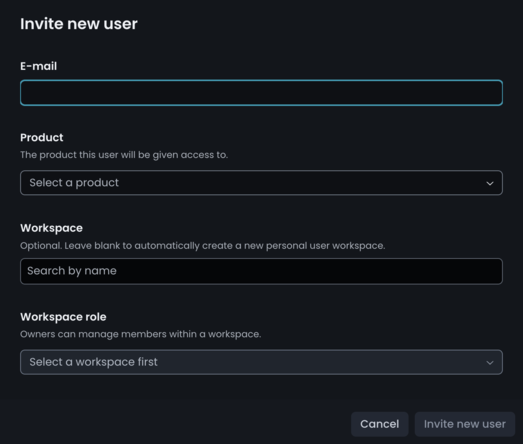Submit with the Invite new user button
The height and width of the screenshot is (444, 523).
(x=465, y=424)
